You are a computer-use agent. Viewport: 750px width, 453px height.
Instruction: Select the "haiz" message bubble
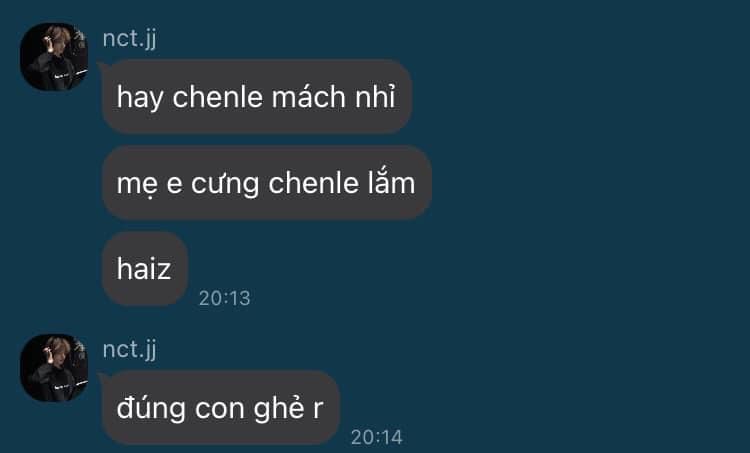pyautogui.click(x=144, y=269)
